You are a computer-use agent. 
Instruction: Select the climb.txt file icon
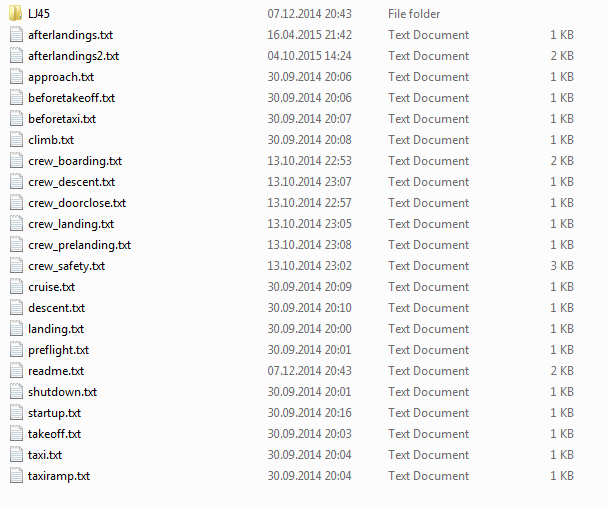[x=16, y=140]
